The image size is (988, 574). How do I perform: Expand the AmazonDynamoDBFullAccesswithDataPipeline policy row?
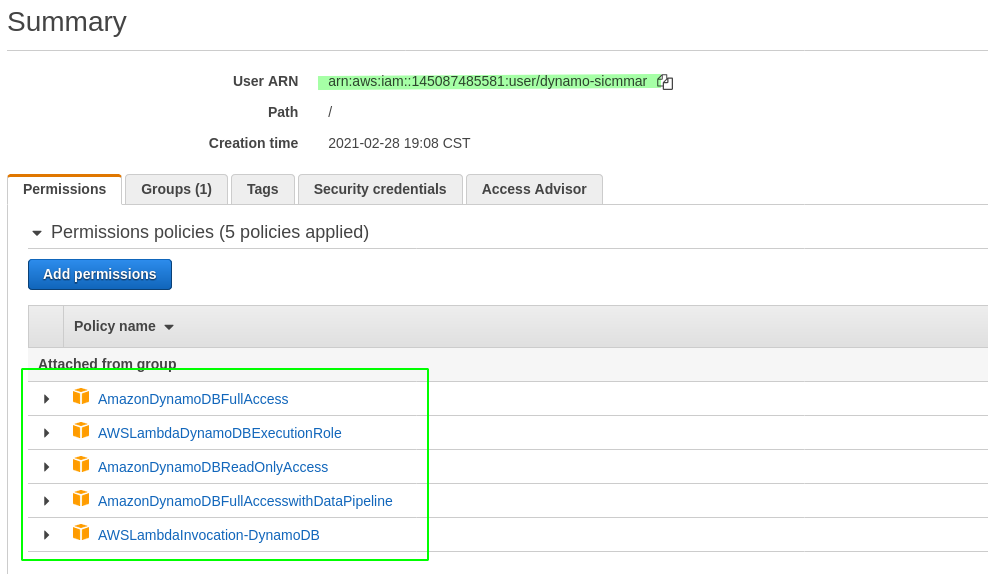[47, 501]
